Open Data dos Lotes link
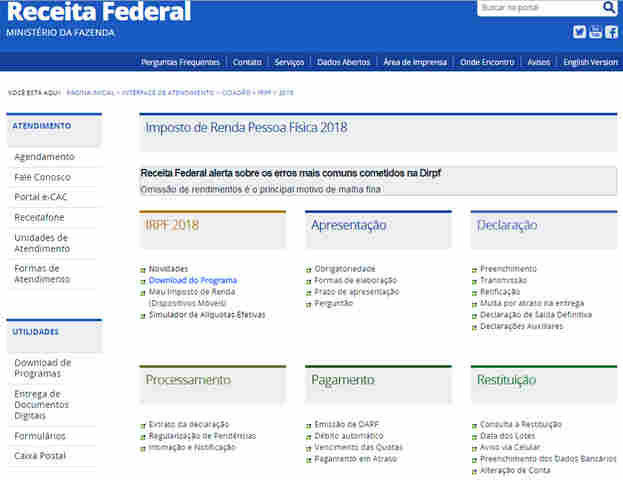Screen dimensions: 623x480 (x=507, y=436)
